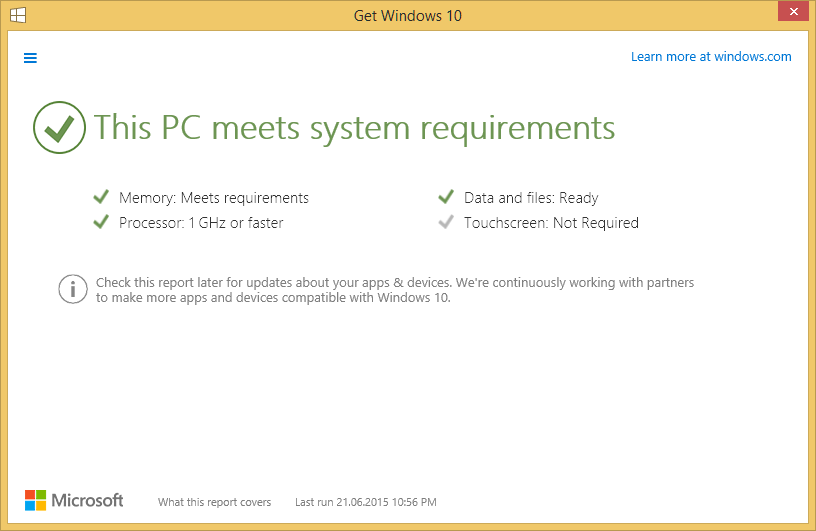
Task: Close the Get Windows 10 window
Action: click(x=793, y=11)
